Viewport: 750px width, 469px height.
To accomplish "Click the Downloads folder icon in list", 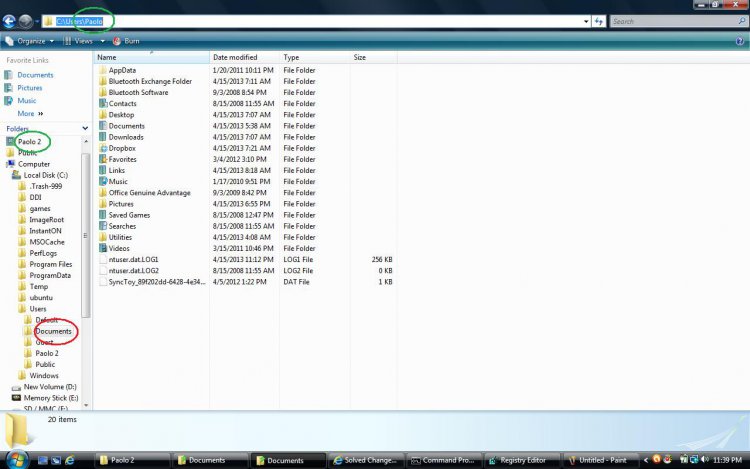I will click(102, 137).
